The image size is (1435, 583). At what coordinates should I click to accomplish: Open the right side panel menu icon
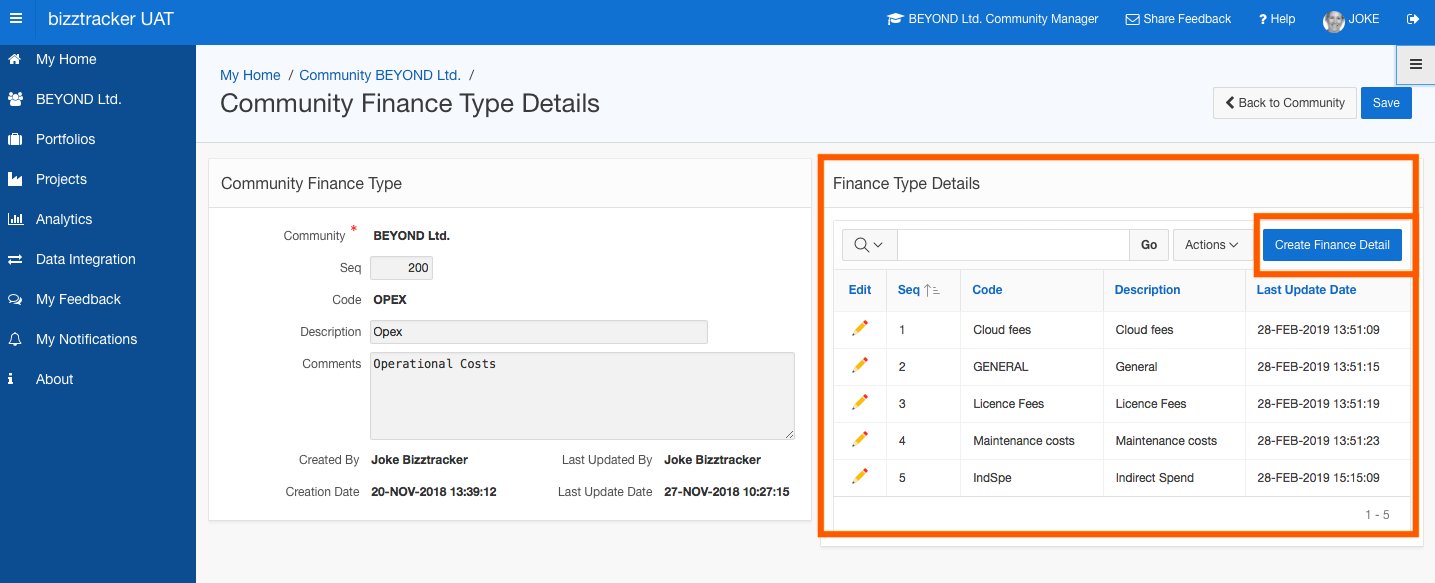[1416, 65]
